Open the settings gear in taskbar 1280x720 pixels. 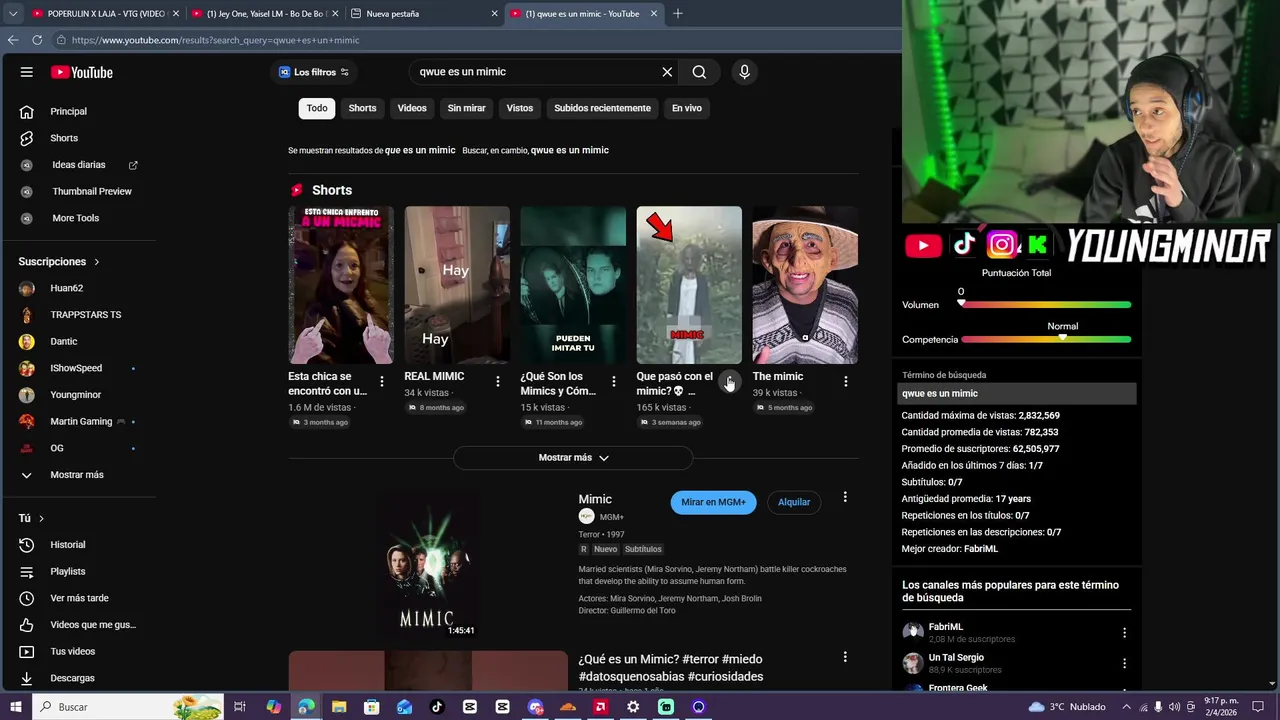tap(633, 707)
